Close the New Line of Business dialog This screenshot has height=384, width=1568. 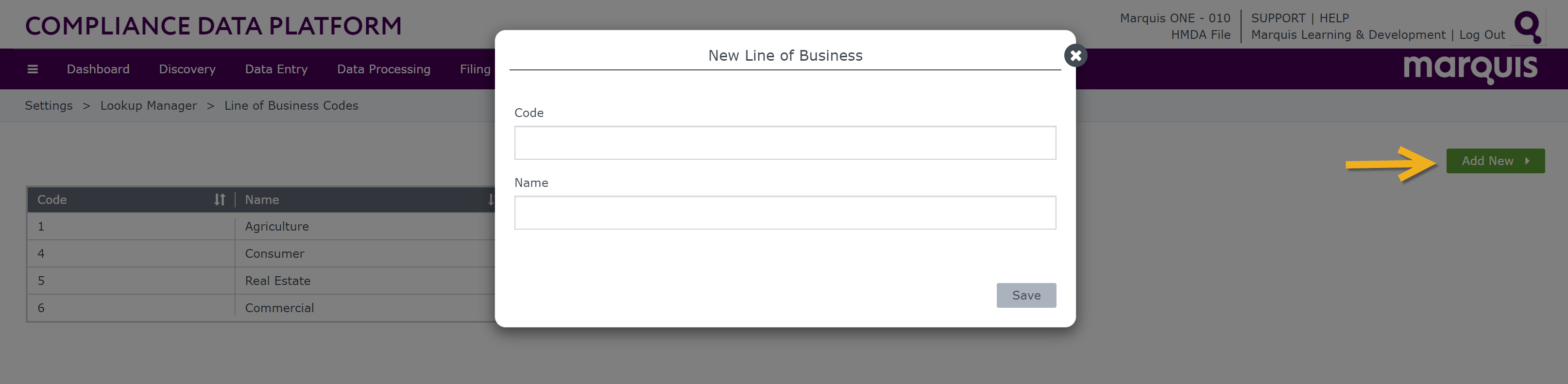pos(1075,56)
